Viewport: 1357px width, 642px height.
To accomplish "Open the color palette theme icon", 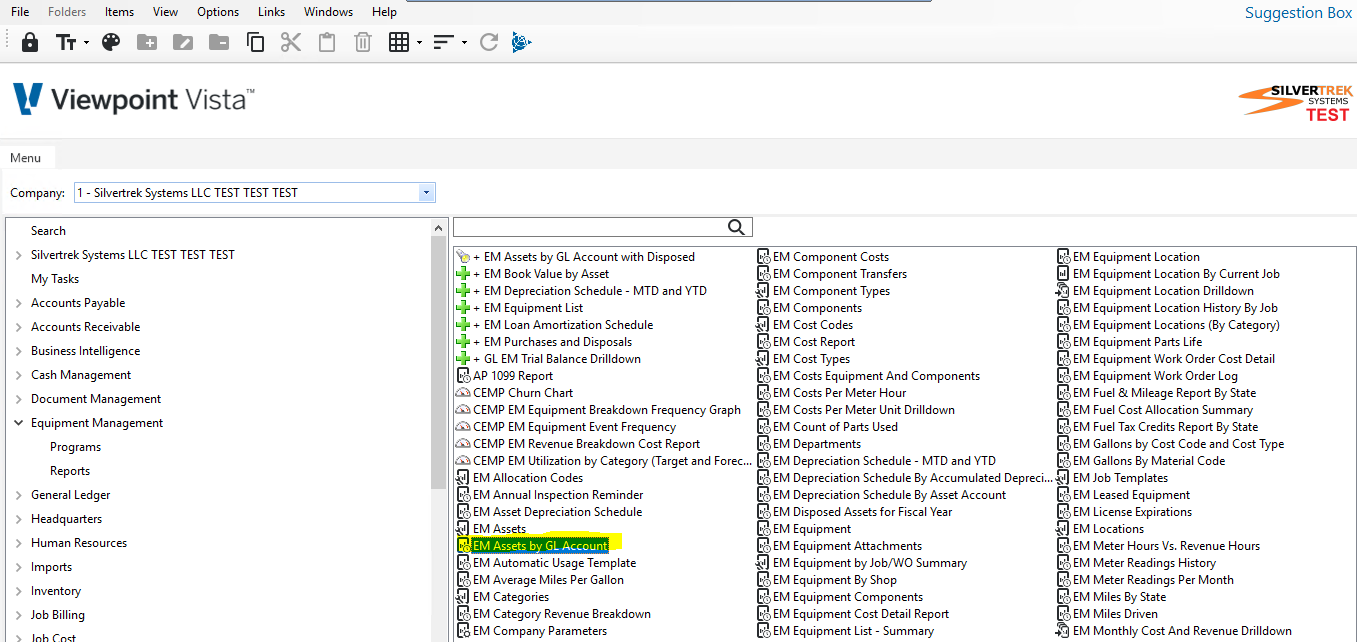I will click(x=111, y=42).
